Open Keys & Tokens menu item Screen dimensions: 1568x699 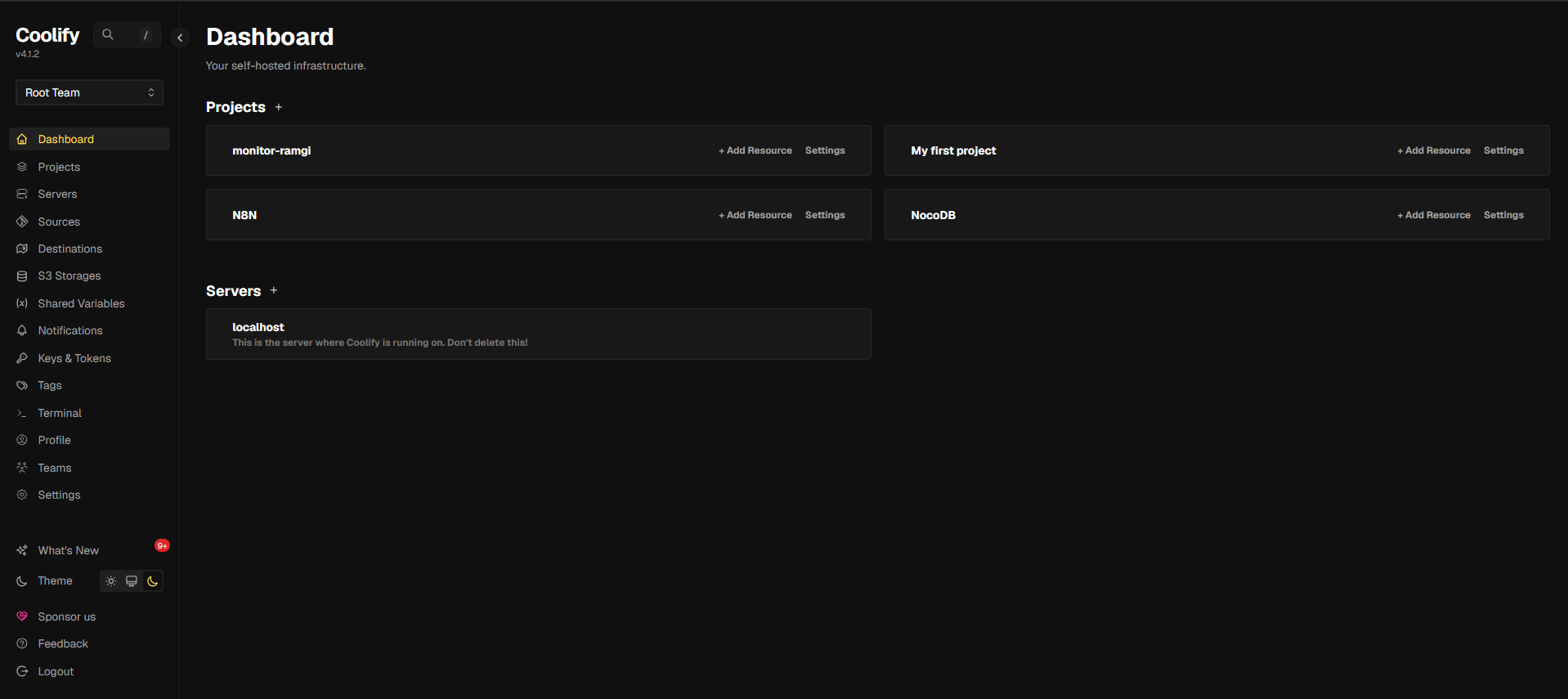pos(89,358)
